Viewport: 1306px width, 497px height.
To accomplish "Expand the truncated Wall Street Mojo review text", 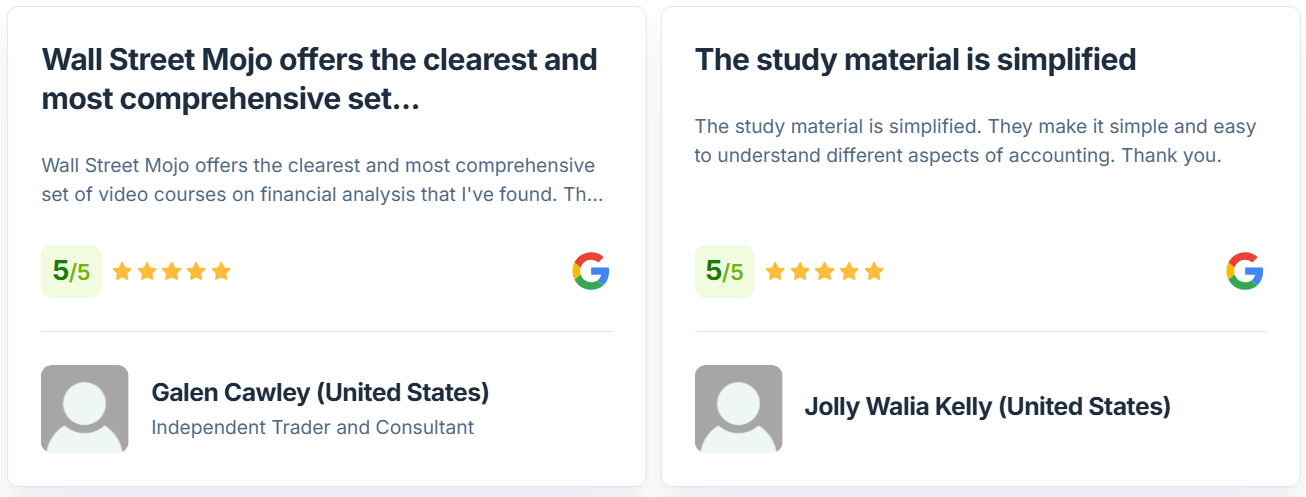I will [322, 180].
